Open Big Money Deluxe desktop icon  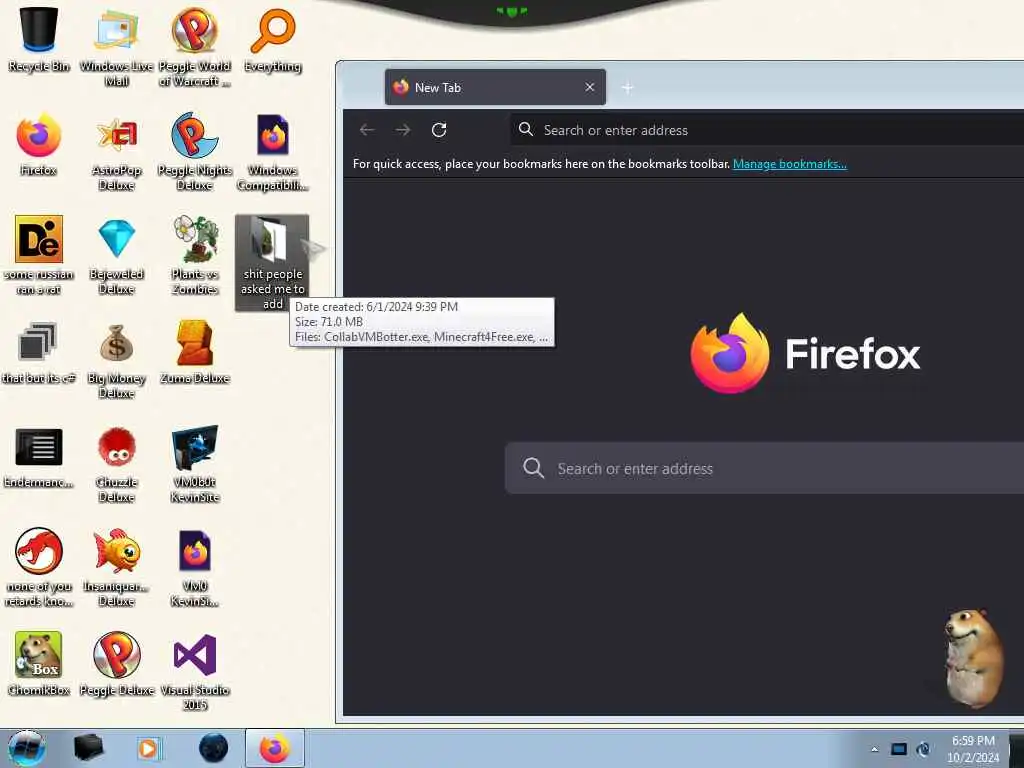click(116, 359)
